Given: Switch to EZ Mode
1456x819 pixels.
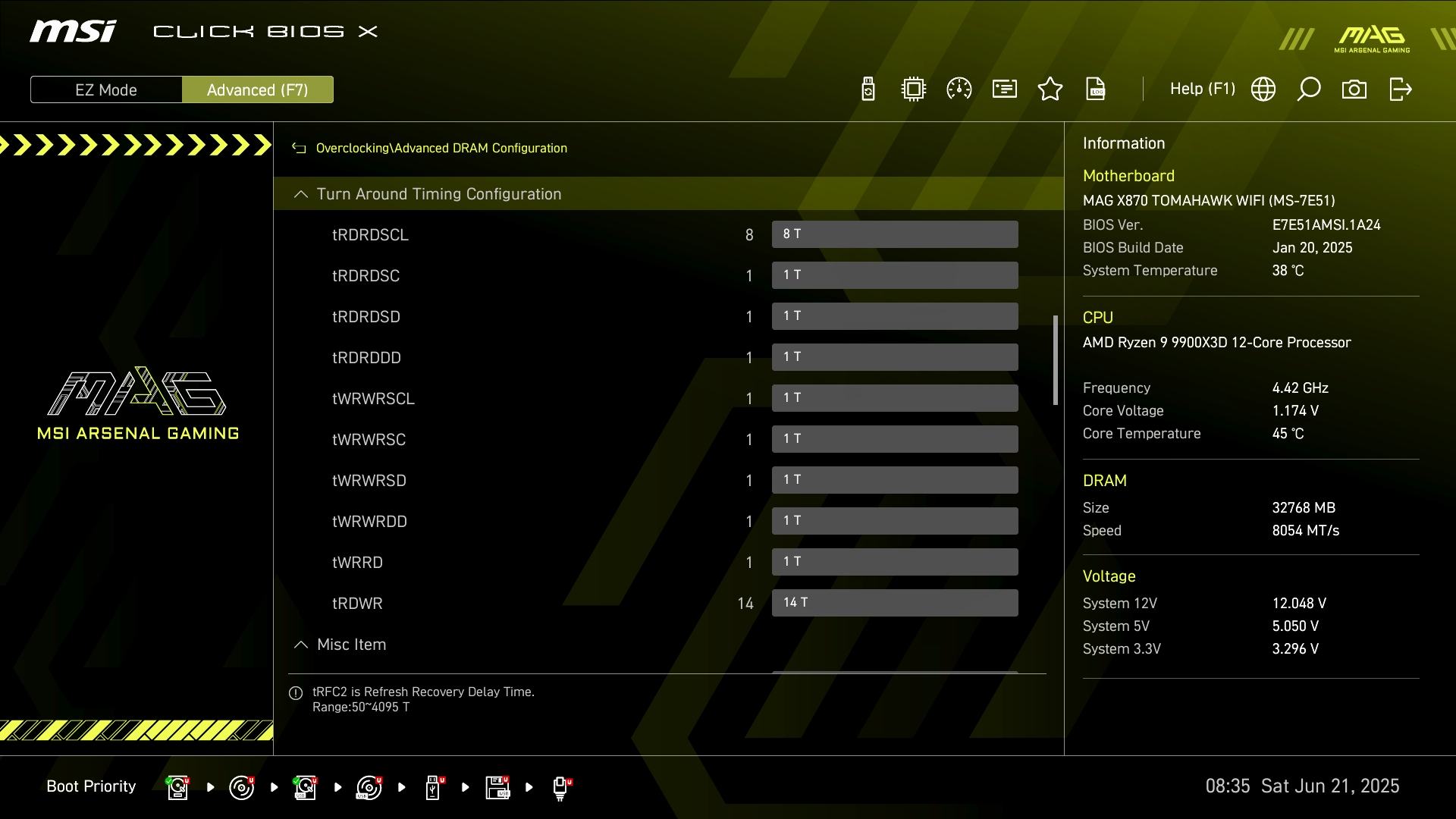Looking at the screenshot, I should click(106, 89).
